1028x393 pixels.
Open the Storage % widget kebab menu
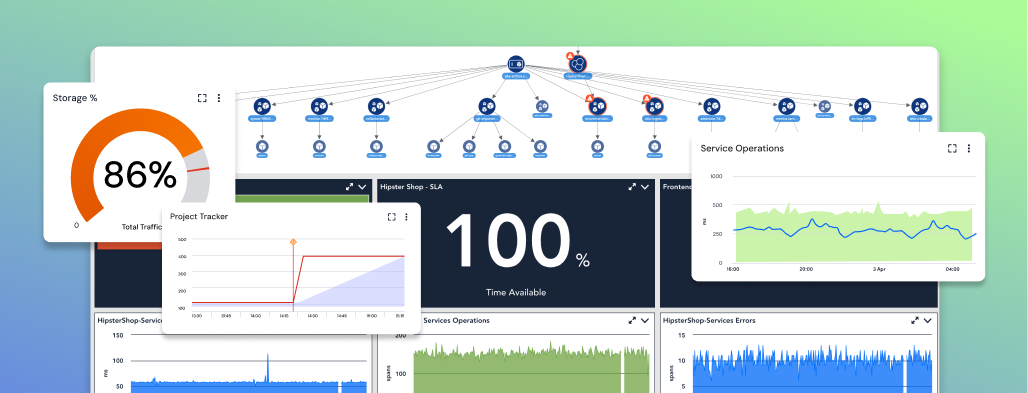click(x=219, y=98)
